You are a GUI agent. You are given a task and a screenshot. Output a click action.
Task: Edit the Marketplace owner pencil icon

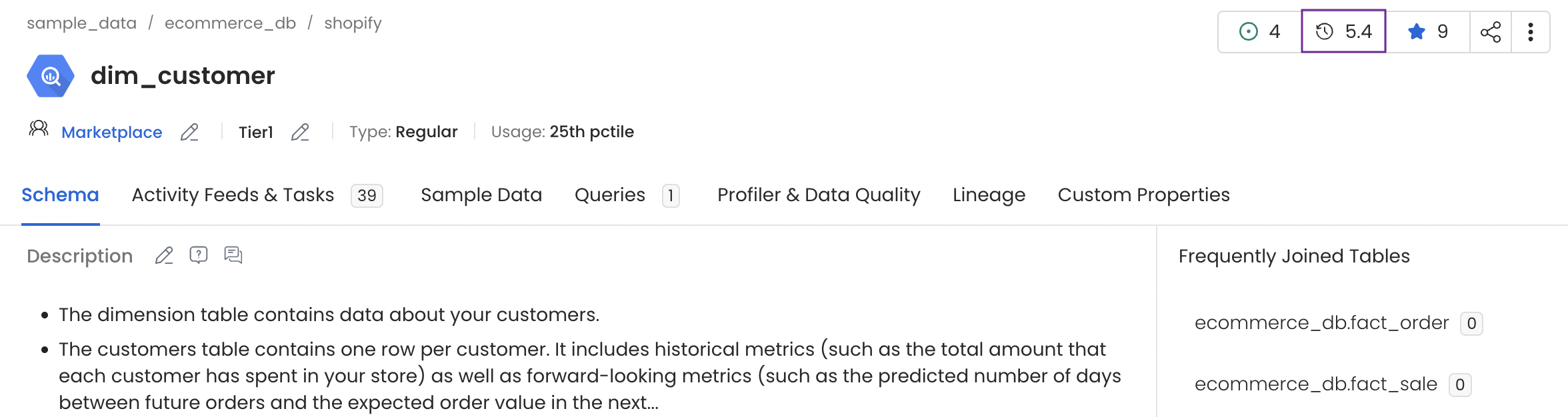pyautogui.click(x=189, y=132)
